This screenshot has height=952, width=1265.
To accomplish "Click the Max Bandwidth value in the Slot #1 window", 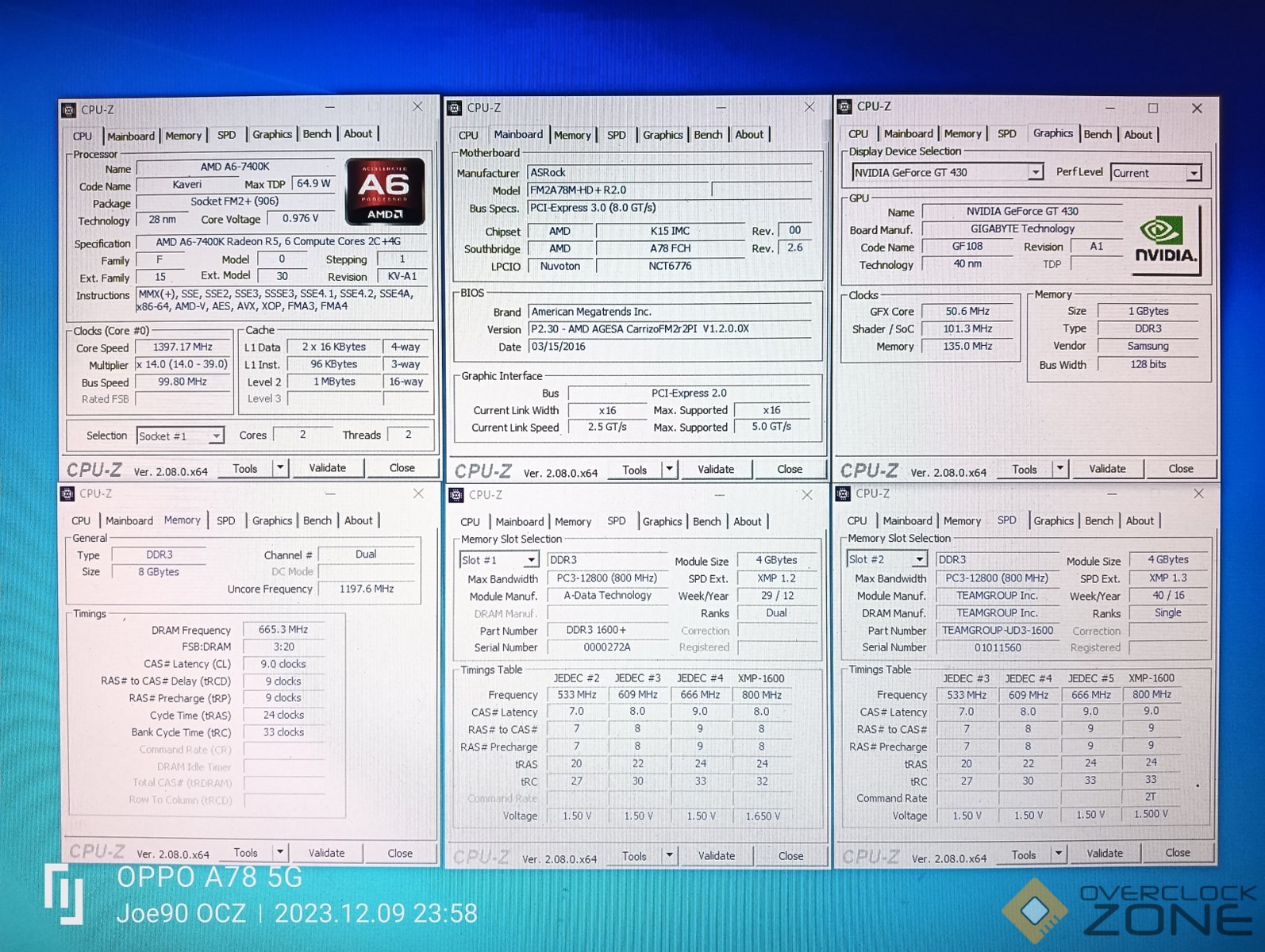I will click(608, 578).
